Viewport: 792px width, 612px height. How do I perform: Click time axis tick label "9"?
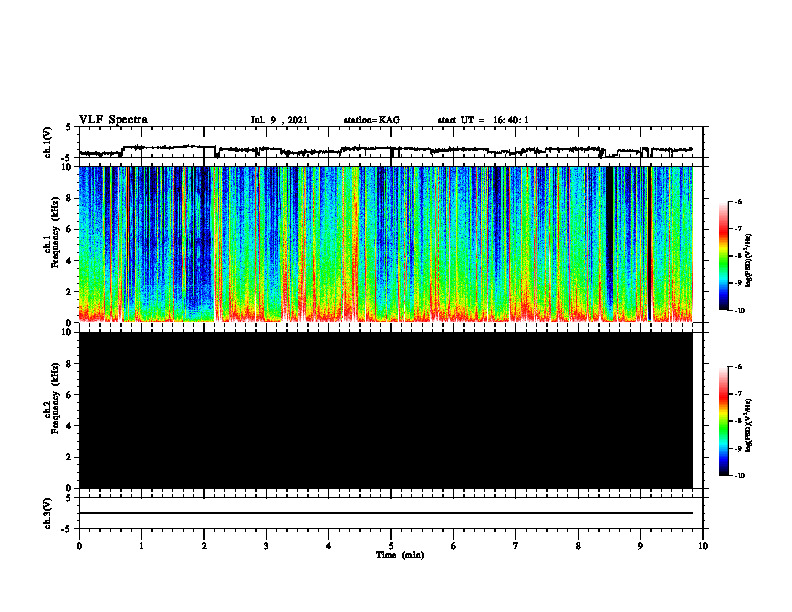click(640, 546)
